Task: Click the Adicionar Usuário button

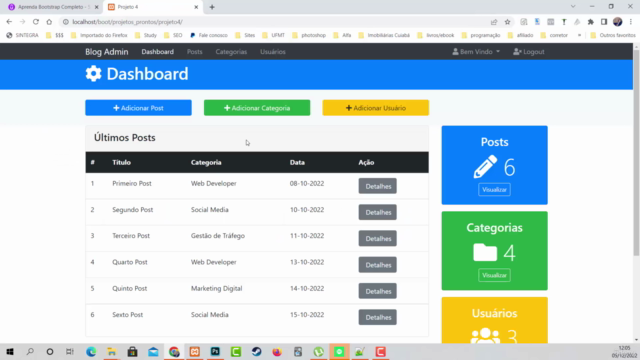Action: (x=376, y=108)
